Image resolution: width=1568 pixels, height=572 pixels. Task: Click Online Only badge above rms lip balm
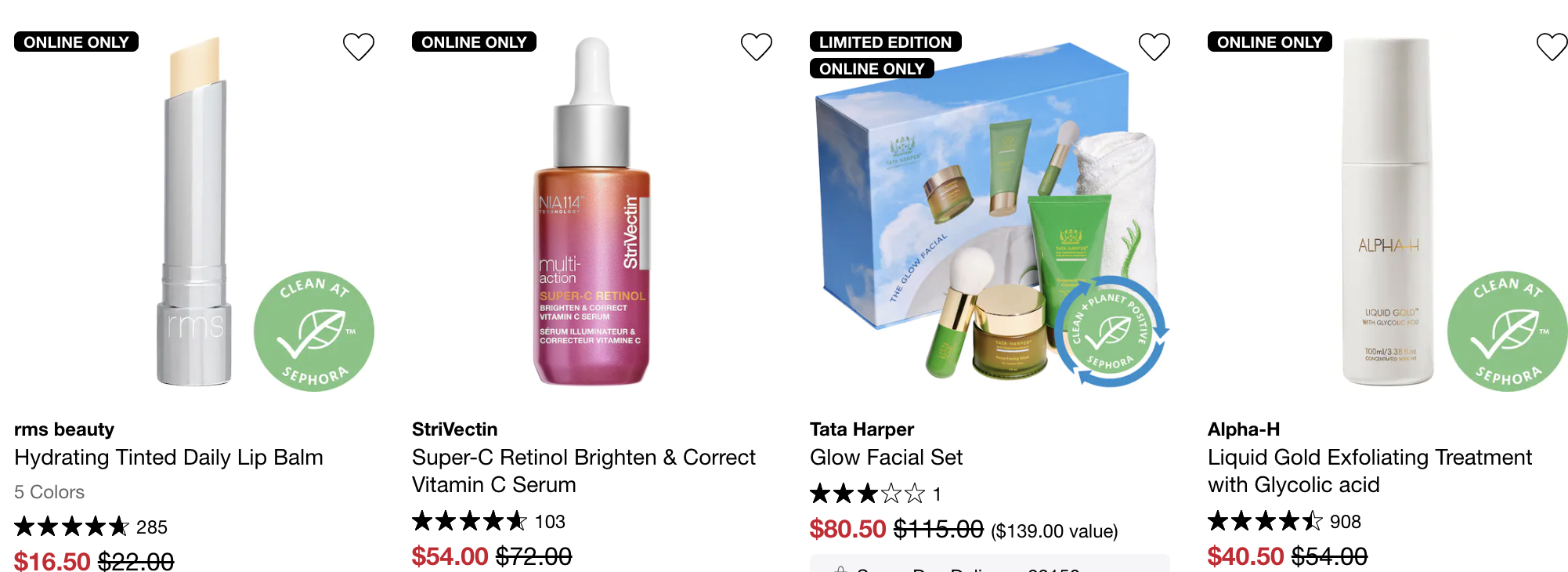coord(76,42)
